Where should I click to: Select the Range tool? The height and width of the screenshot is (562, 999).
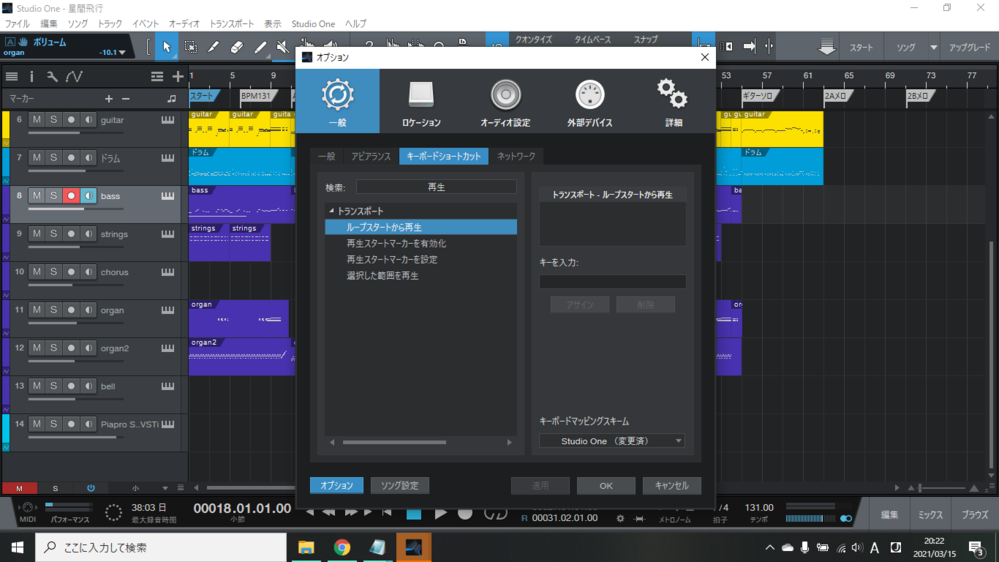pyautogui.click(x=190, y=47)
